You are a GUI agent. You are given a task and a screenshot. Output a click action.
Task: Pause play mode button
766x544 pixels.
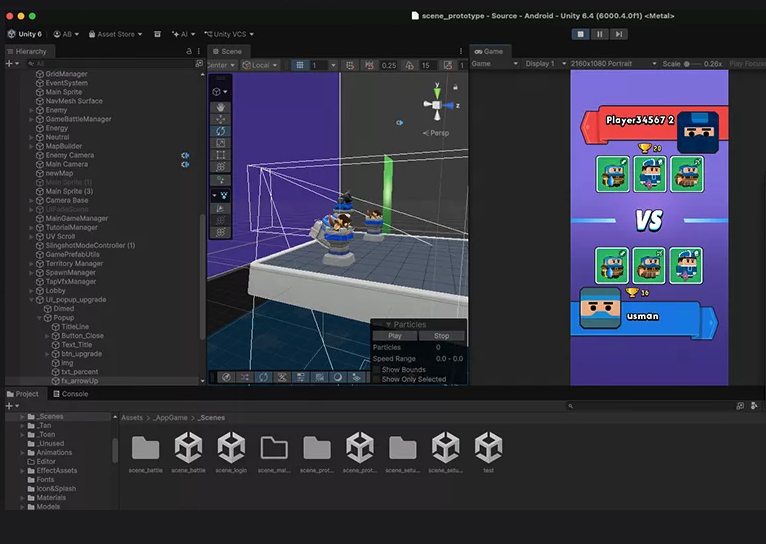click(599, 34)
